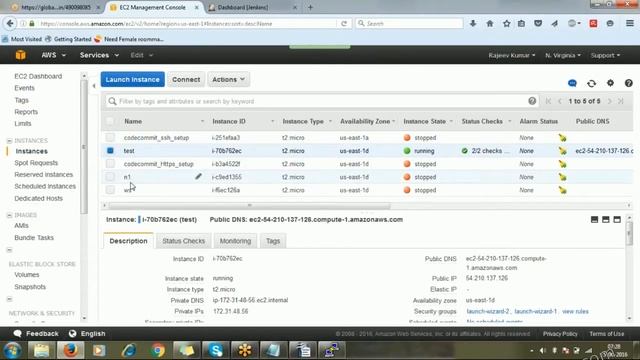This screenshot has height=360, width=640.
Task: Select codecommit_ssh_setup instance checkbox
Action: [110, 138]
